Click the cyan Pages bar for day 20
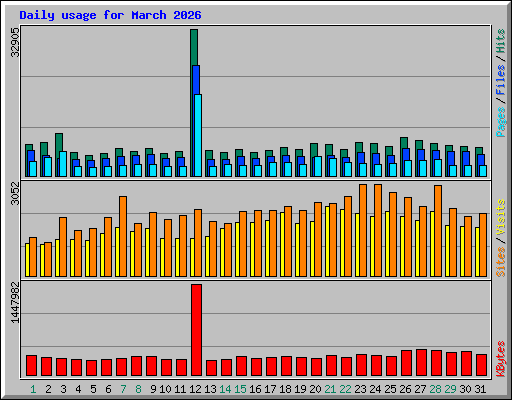512x400 pixels. [318, 166]
